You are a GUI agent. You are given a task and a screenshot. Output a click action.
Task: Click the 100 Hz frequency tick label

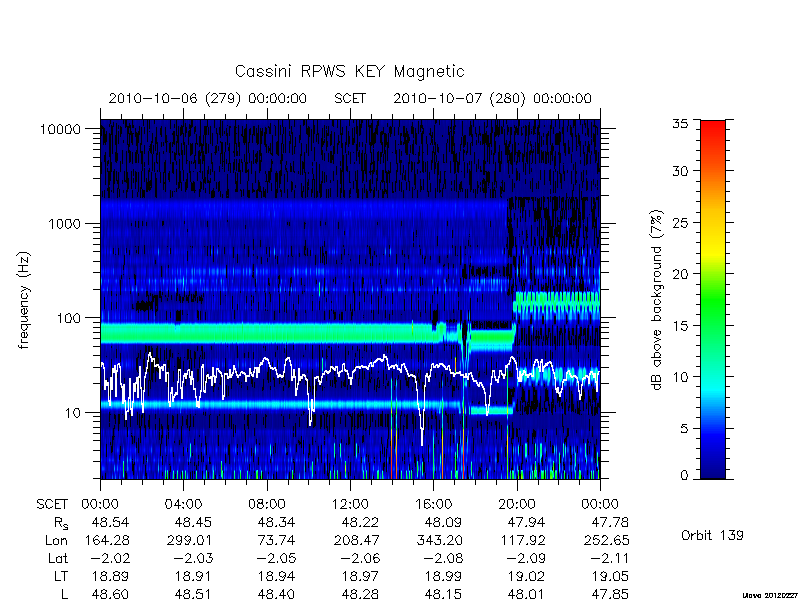(69, 318)
